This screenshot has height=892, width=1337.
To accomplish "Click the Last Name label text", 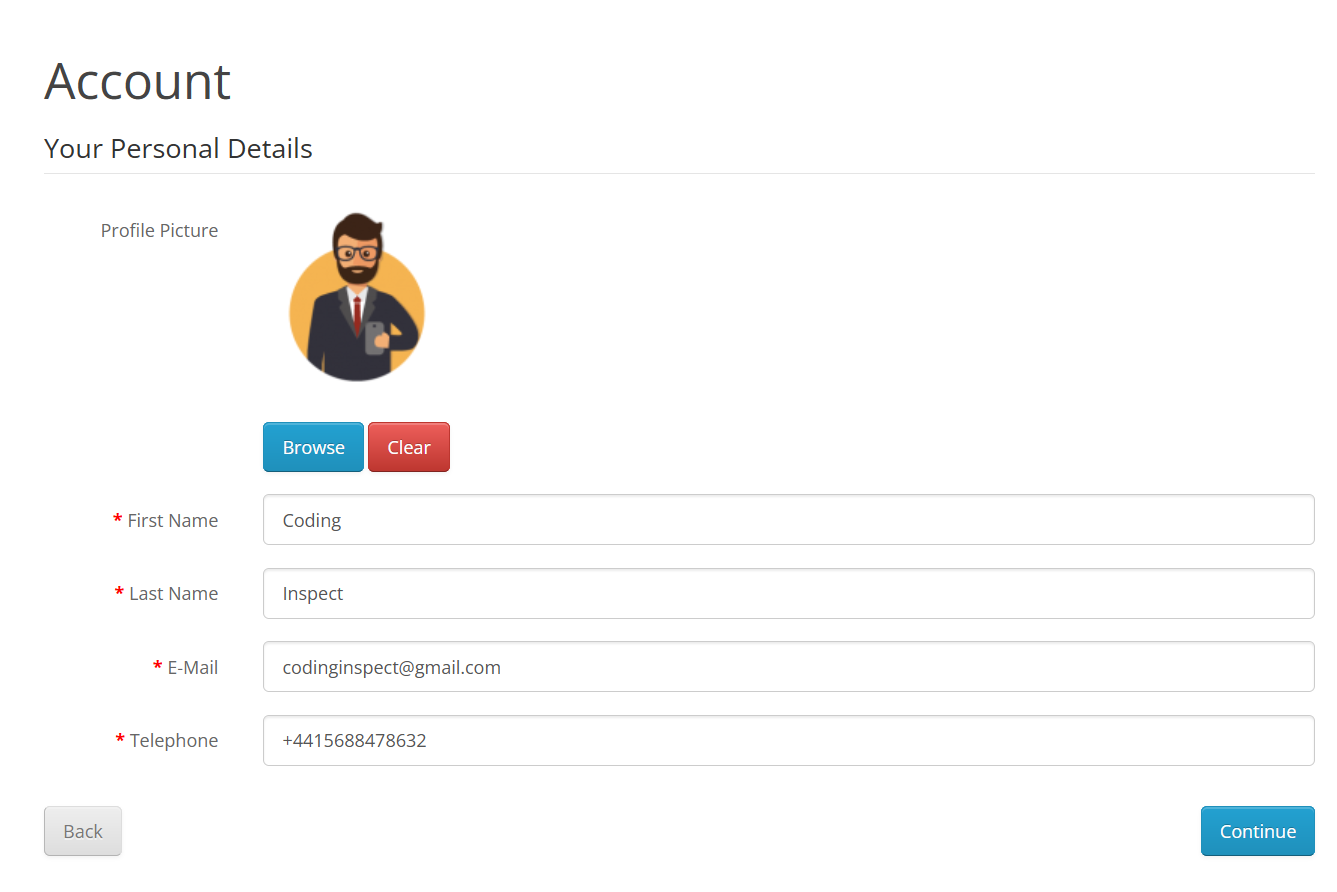I will pyautogui.click(x=174, y=593).
